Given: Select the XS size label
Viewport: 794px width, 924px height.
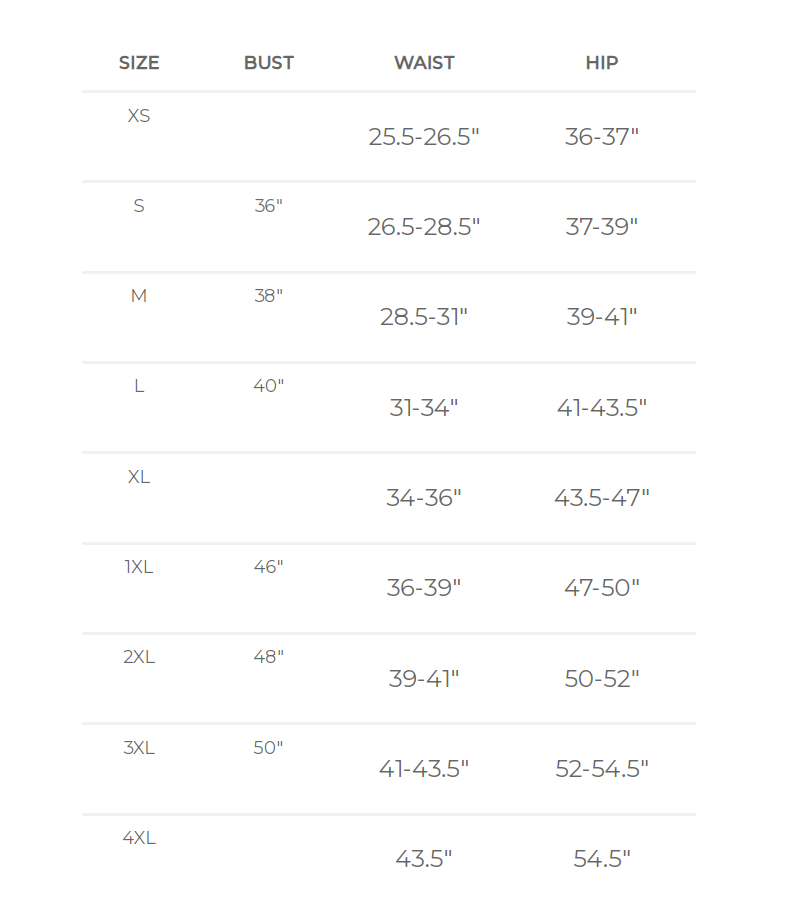Looking at the screenshot, I should tap(139, 116).
